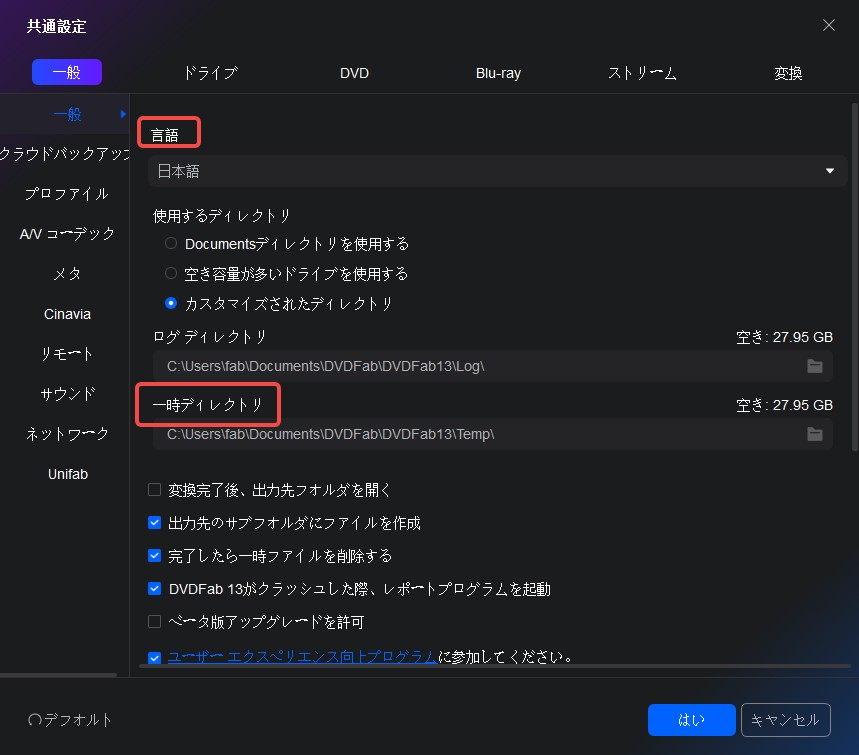Open the DVD tab
The height and width of the screenshot is (755, 859).
click(354, 73)
